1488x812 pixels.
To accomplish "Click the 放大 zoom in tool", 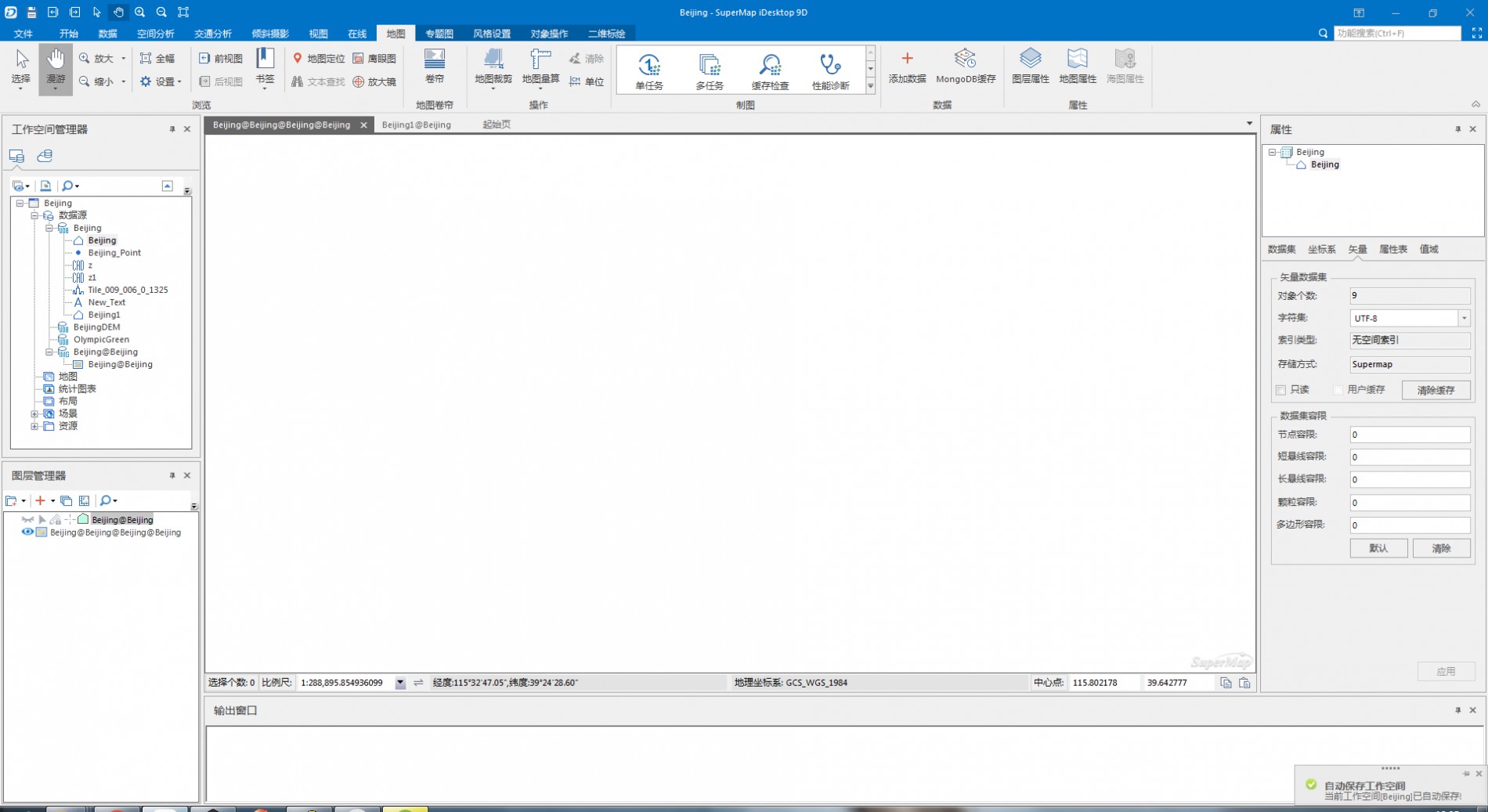I will click(97, 59).
